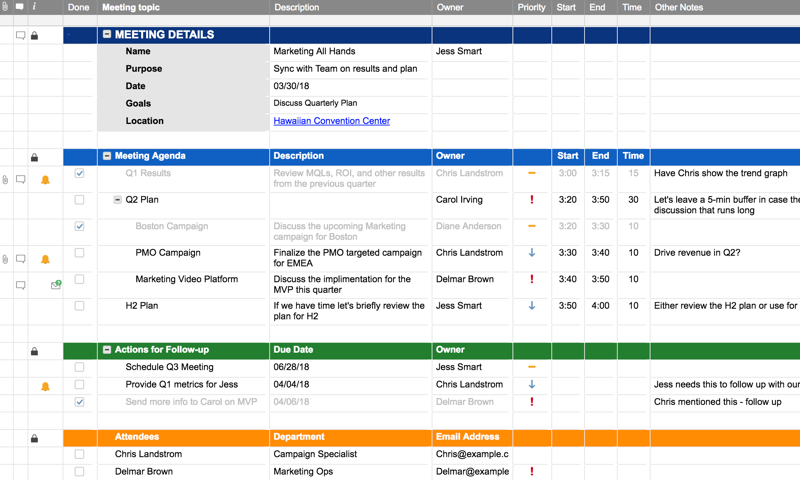Click the update request envelope icon
This screenshot has height=480, width=800.
(x=56, y=285)
